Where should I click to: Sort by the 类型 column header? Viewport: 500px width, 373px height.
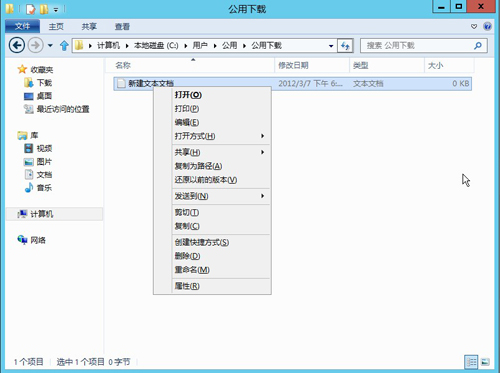[x=387, y=65]
